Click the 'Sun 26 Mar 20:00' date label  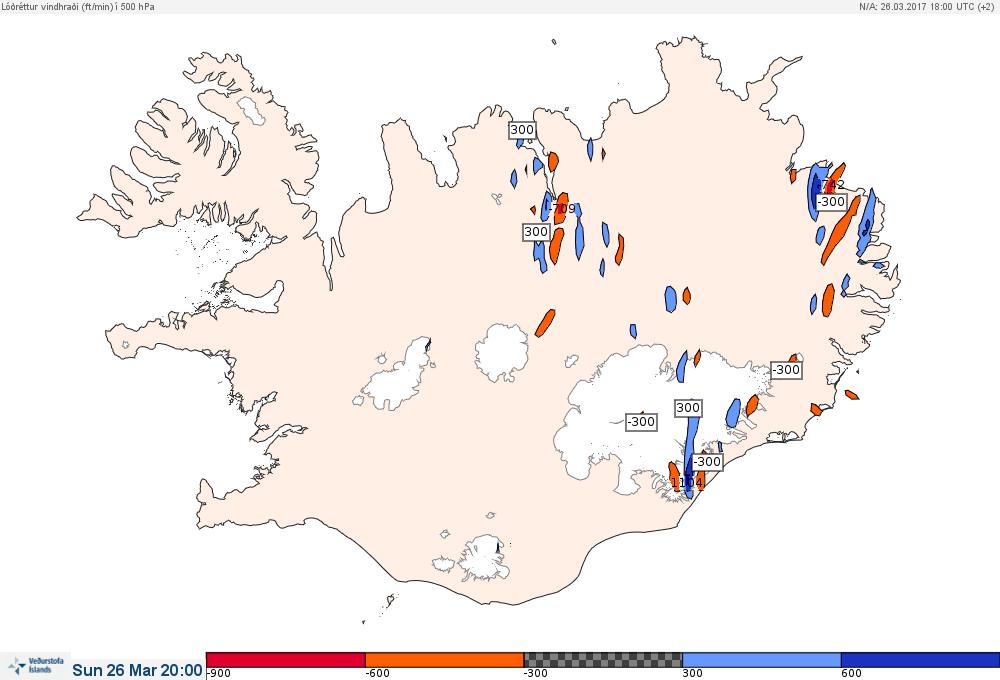137,670
